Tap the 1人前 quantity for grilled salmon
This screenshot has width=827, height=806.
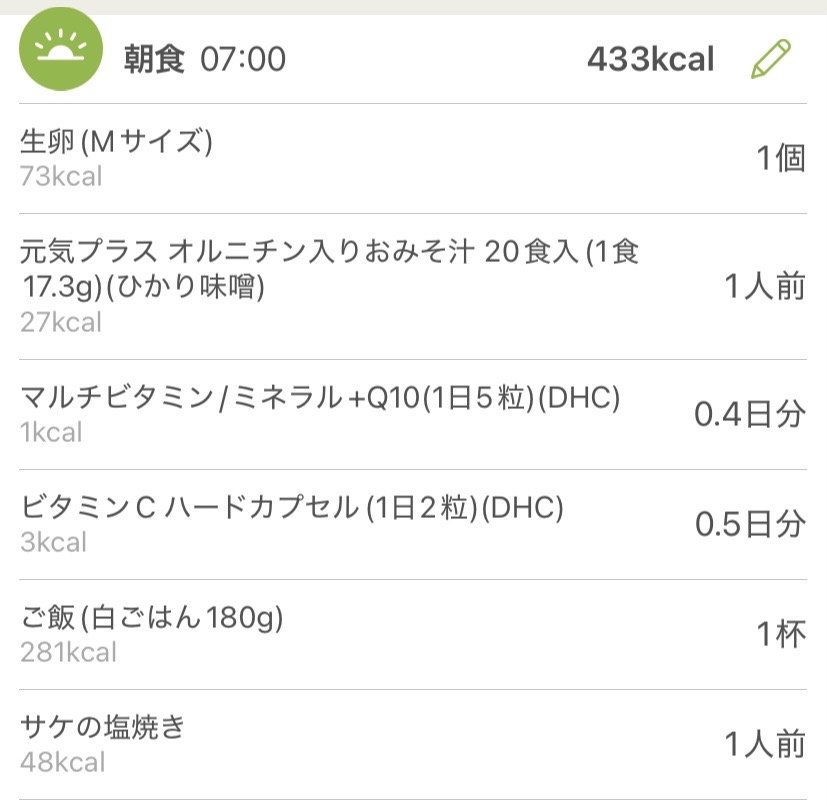pos(765,745)
